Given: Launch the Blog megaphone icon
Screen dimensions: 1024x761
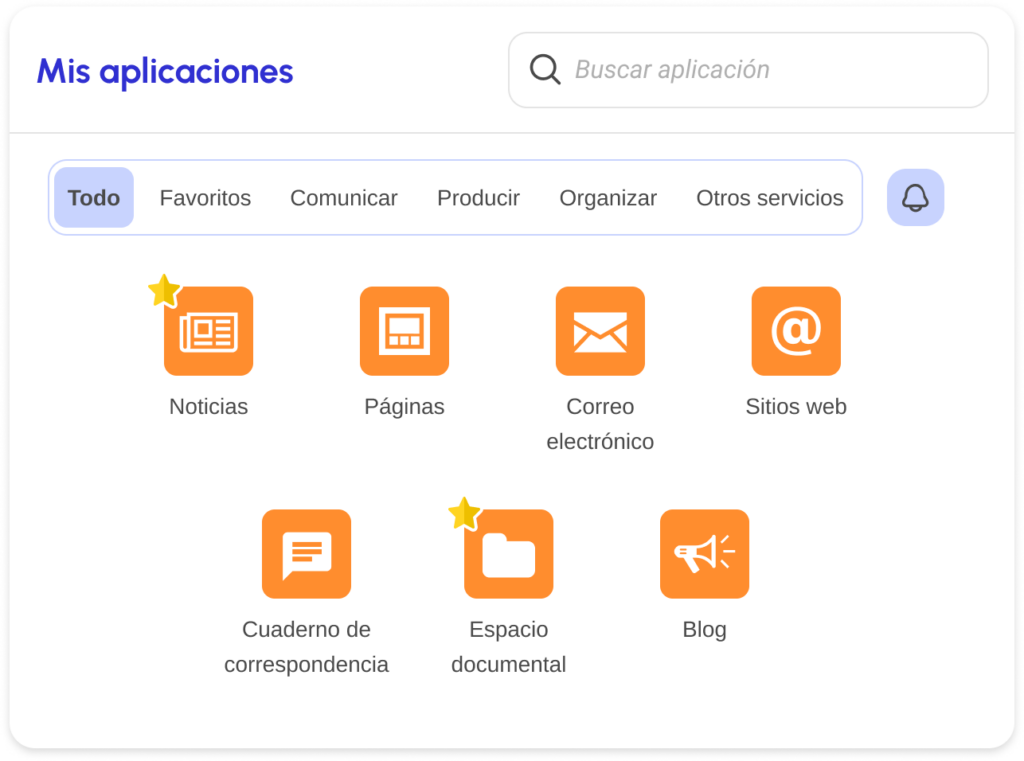Looking at the screenshot, I should click(x=705, y=554).
